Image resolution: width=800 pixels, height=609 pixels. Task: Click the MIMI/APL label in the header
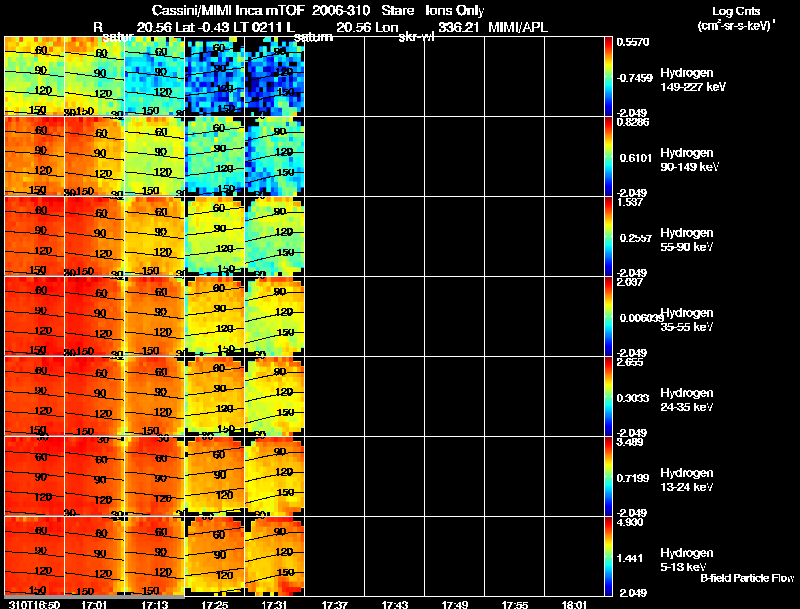[x=518, y=27]
